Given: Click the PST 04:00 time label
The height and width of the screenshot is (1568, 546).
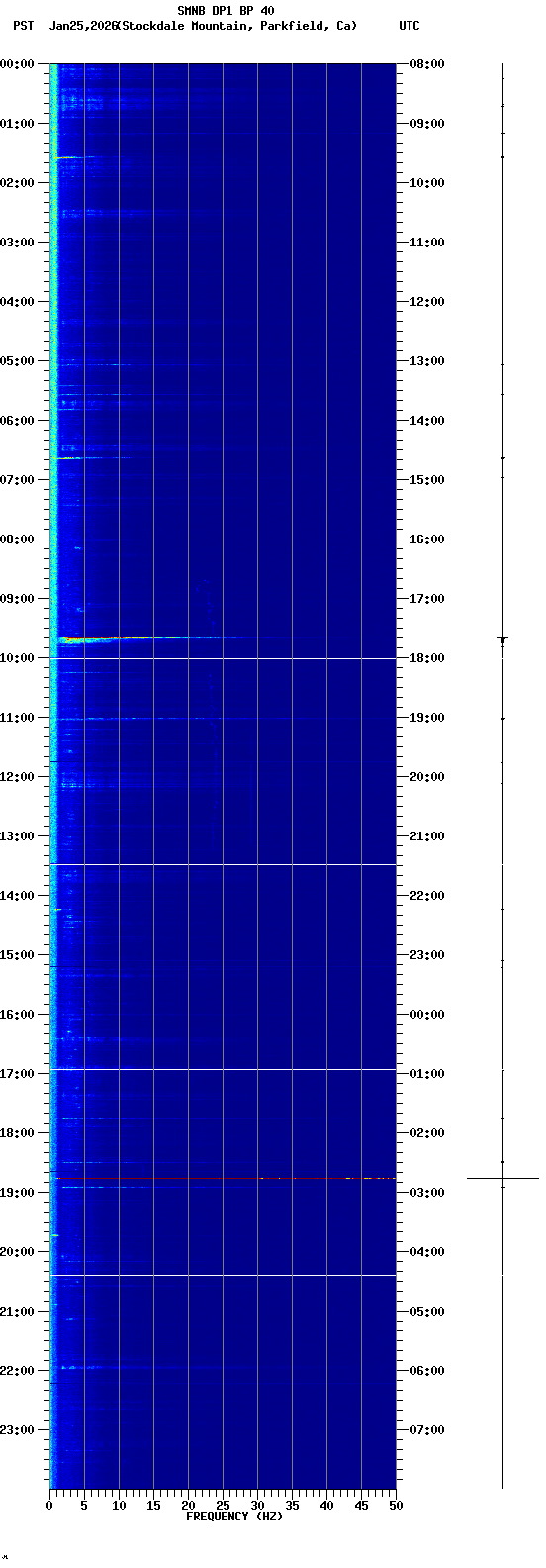Looking at the screenshot, I should (18, 302).
